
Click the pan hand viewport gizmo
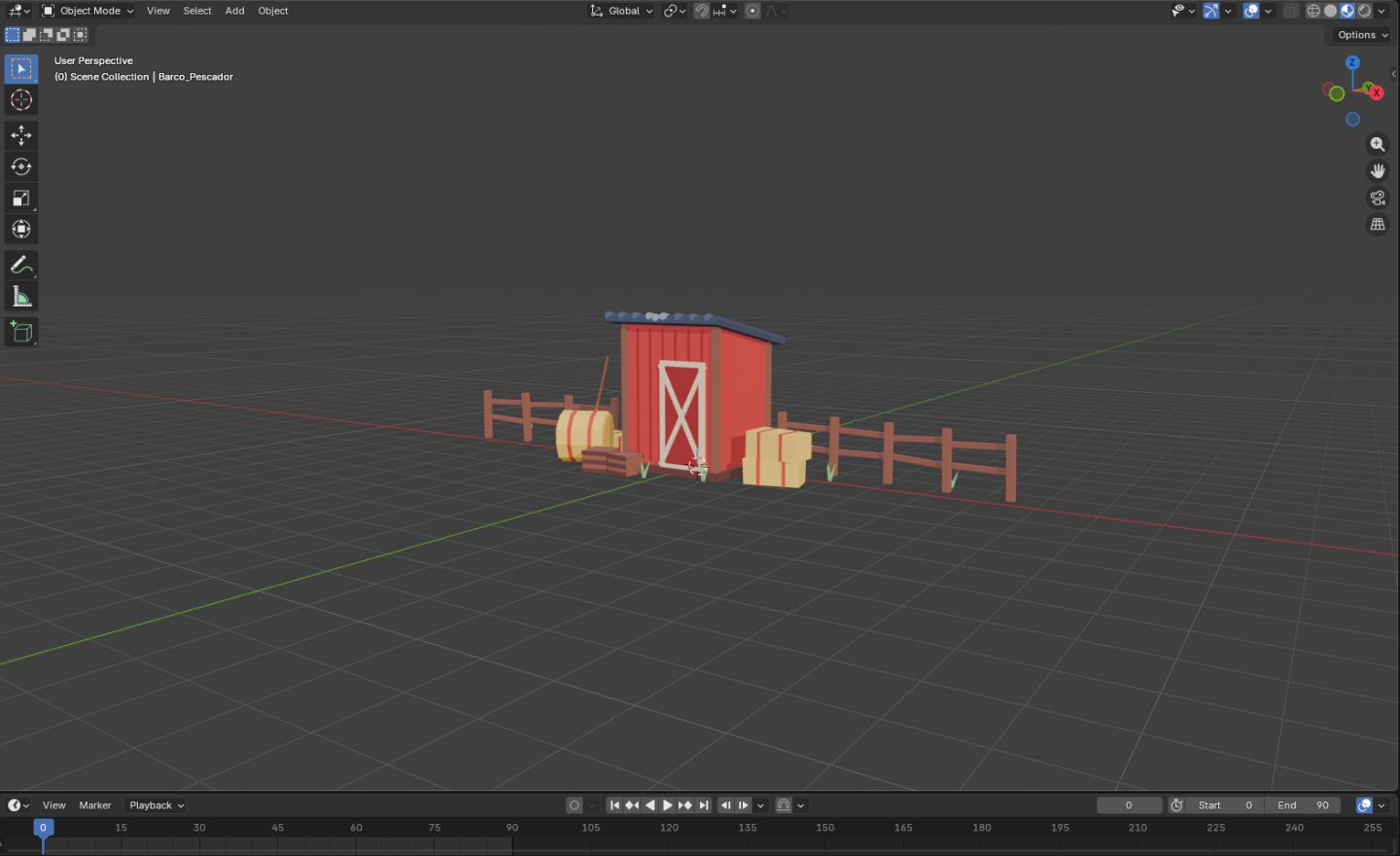[1378, 170]
